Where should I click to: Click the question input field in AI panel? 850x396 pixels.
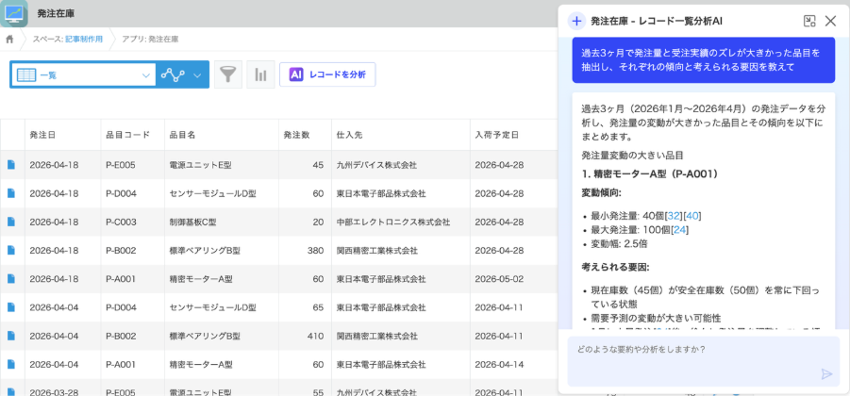click(x=703, y=361)
